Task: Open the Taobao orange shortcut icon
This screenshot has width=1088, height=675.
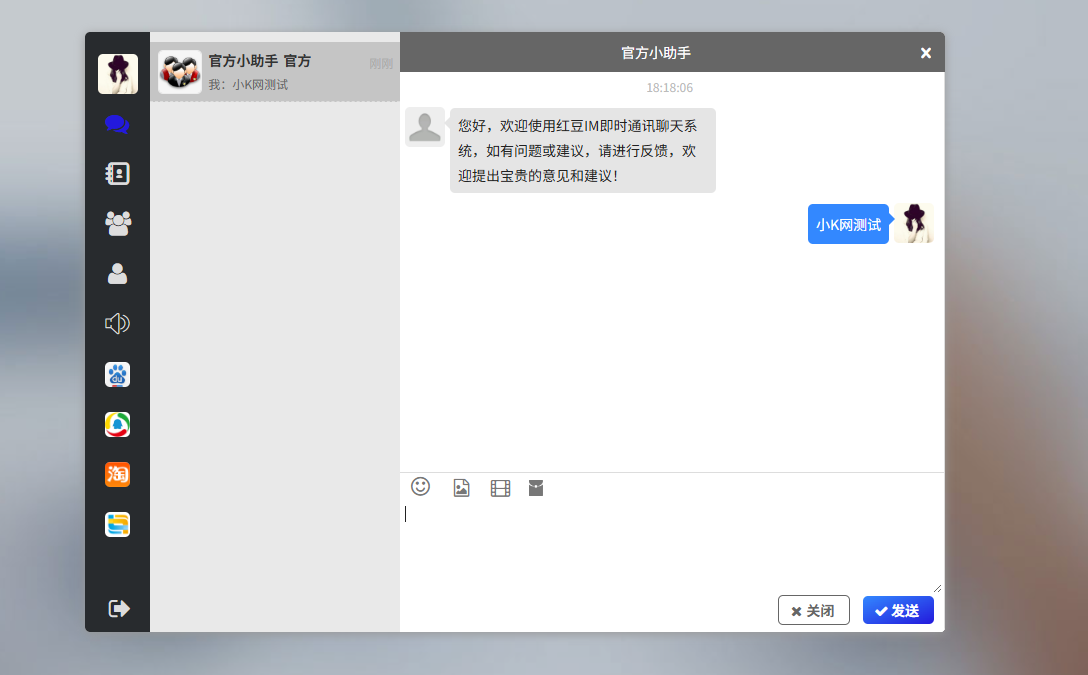Action: click(x=117, y=475)
